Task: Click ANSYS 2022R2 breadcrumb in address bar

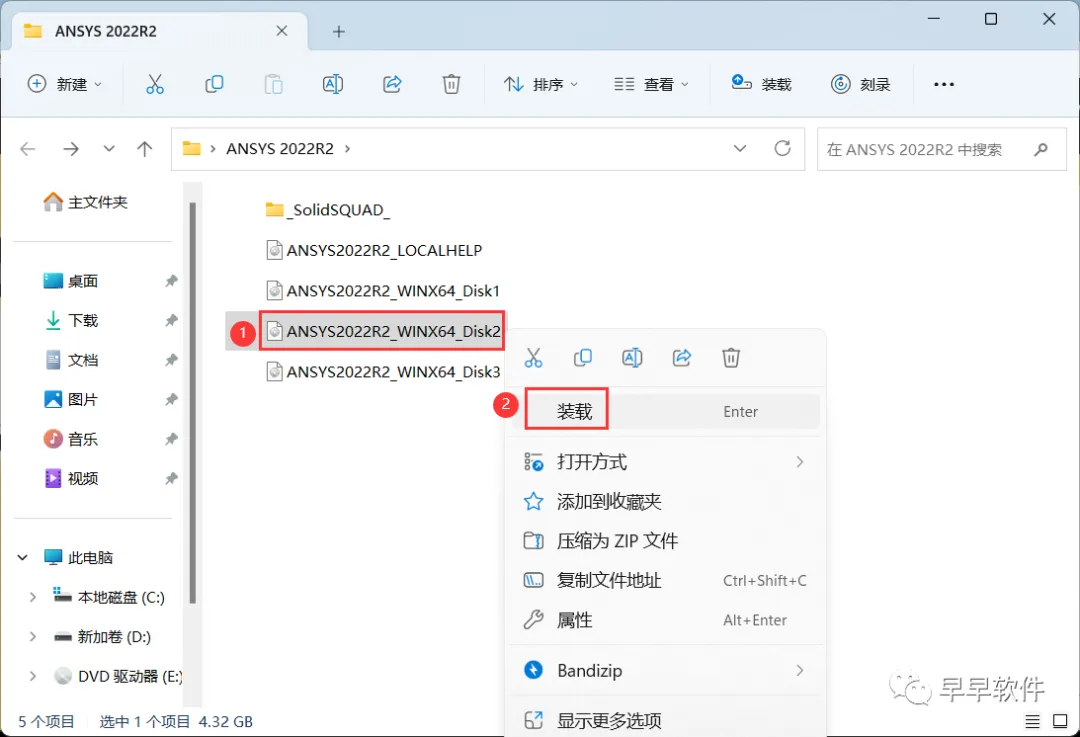Action: (x=280, y=149)
